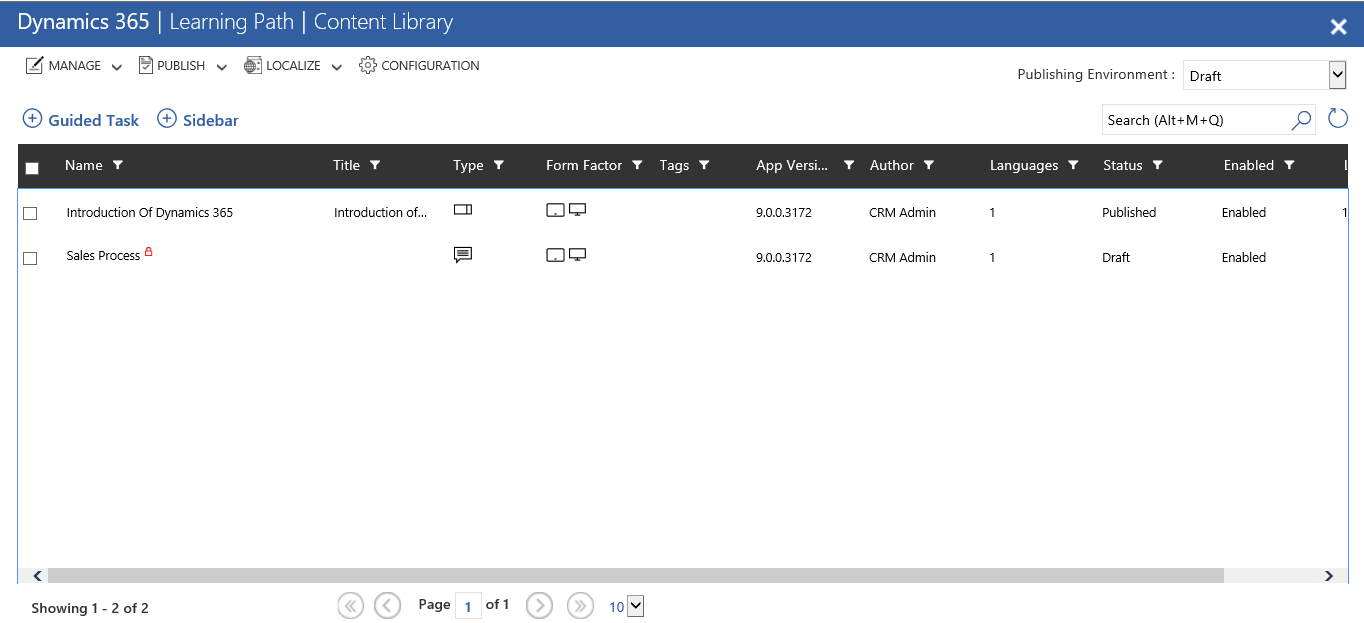Sort by the Name column header
Viewport: 1364px width, 623px height.
pos(84,165)
